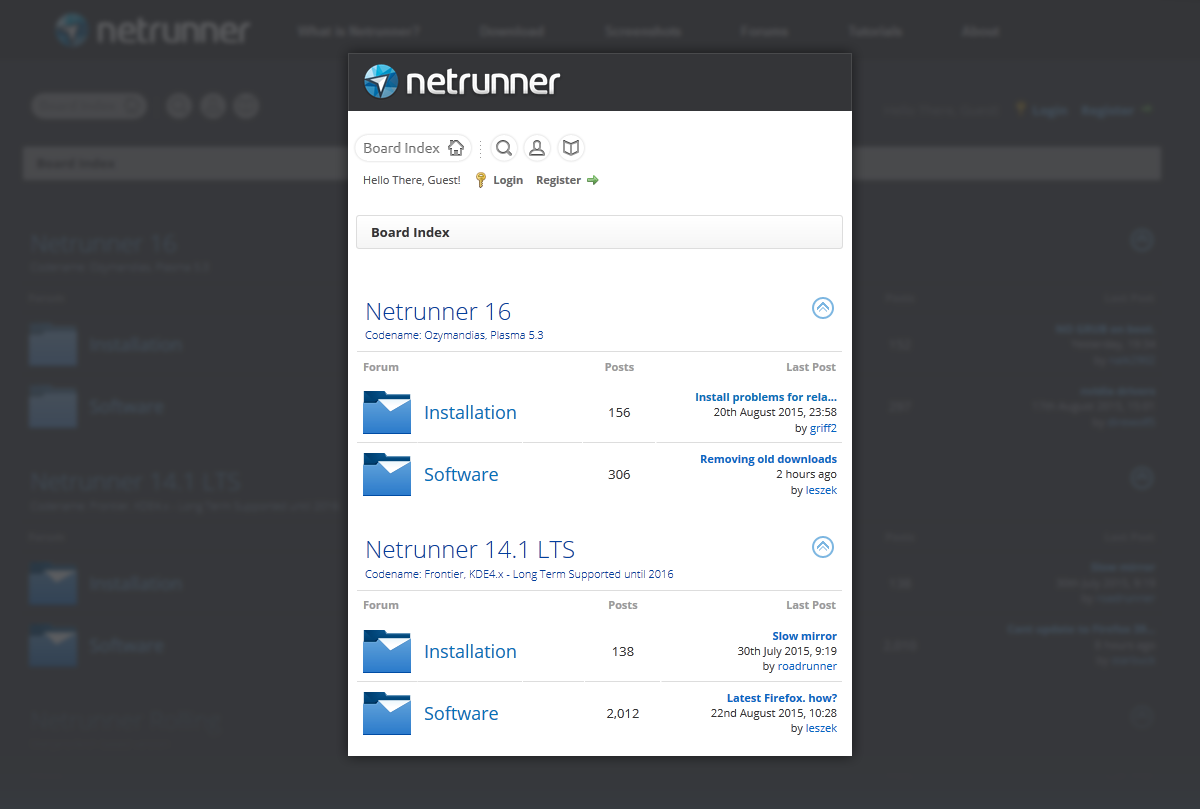
Task: Open the Software forum with 2,012 posts
Action: pyautogui.click(x=461, y=713)
